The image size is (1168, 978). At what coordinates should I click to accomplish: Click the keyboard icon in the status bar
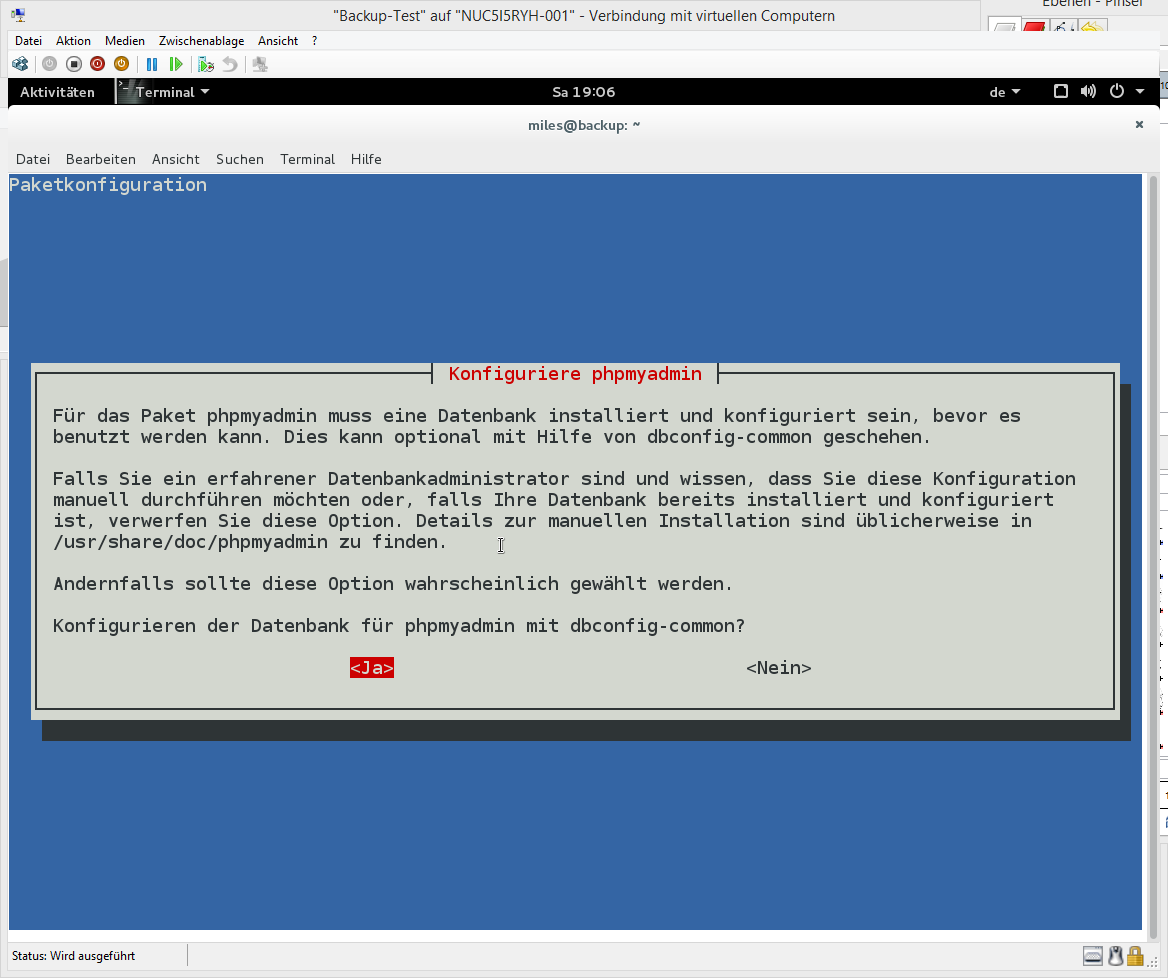[x=1093, y=956]
